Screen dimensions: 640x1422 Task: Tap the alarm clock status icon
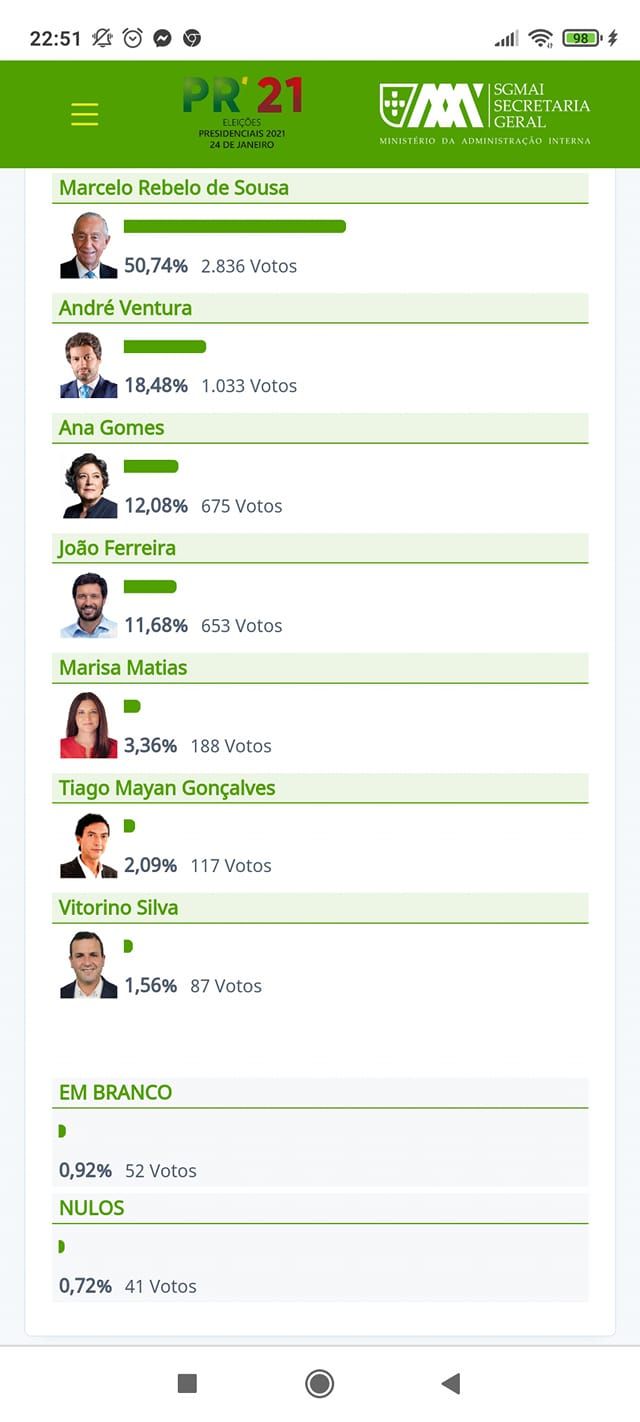(132, 38)
